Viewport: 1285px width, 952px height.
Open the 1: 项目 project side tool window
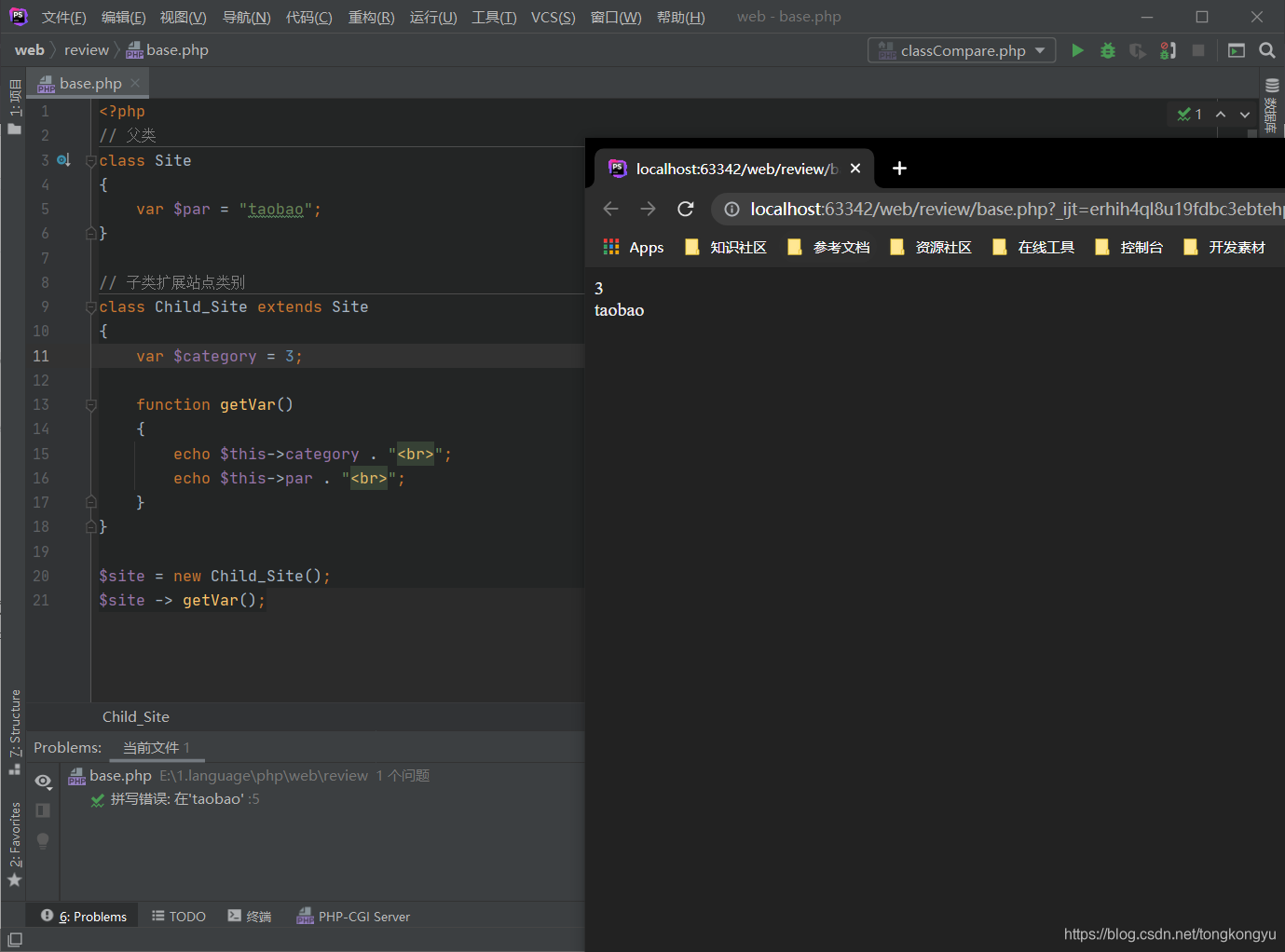tap(14, 106)
